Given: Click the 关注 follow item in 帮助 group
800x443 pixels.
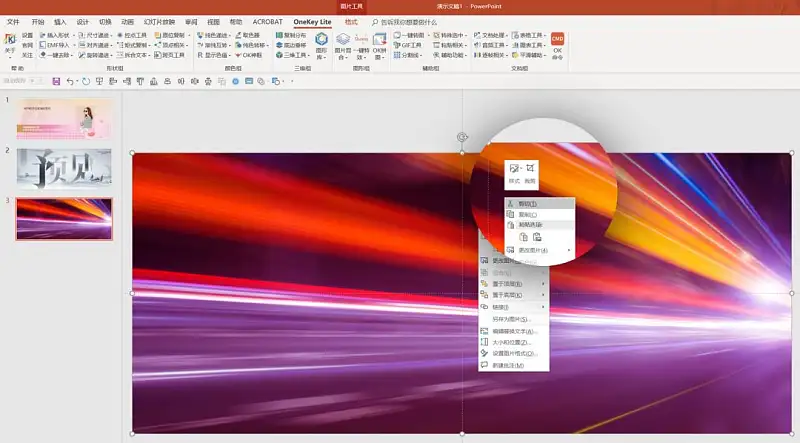Looking at the screenshot, I should click(x=27, y=55).
